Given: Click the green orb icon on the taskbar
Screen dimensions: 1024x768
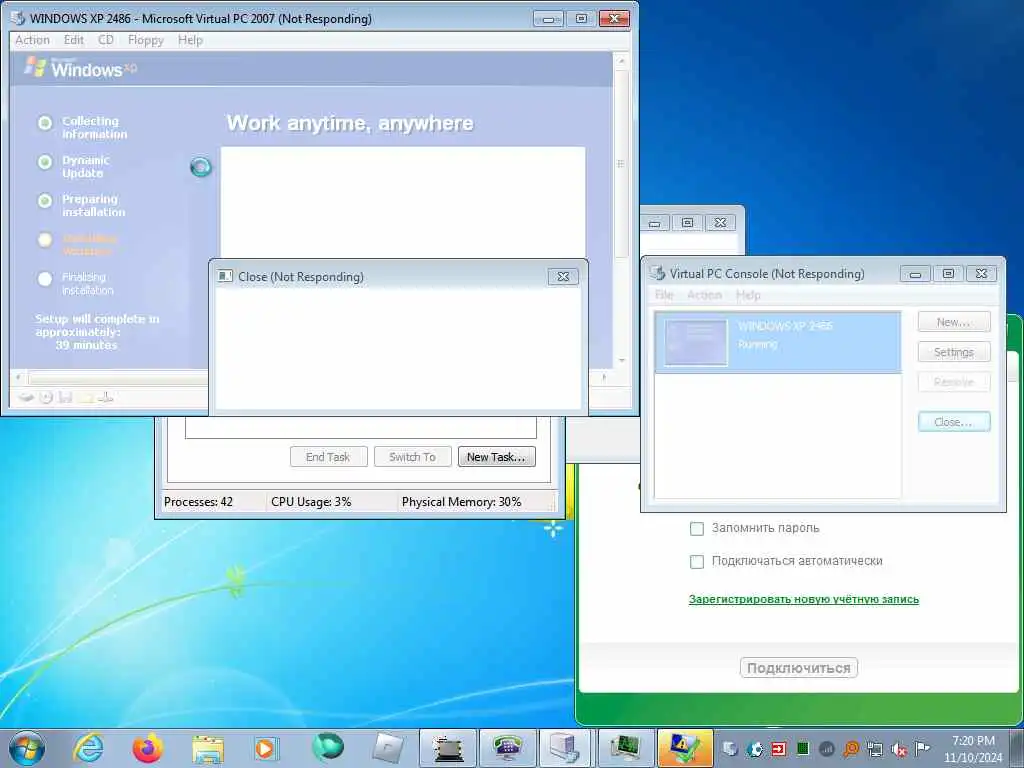Looking at the screenshot, I should [327, 746].
